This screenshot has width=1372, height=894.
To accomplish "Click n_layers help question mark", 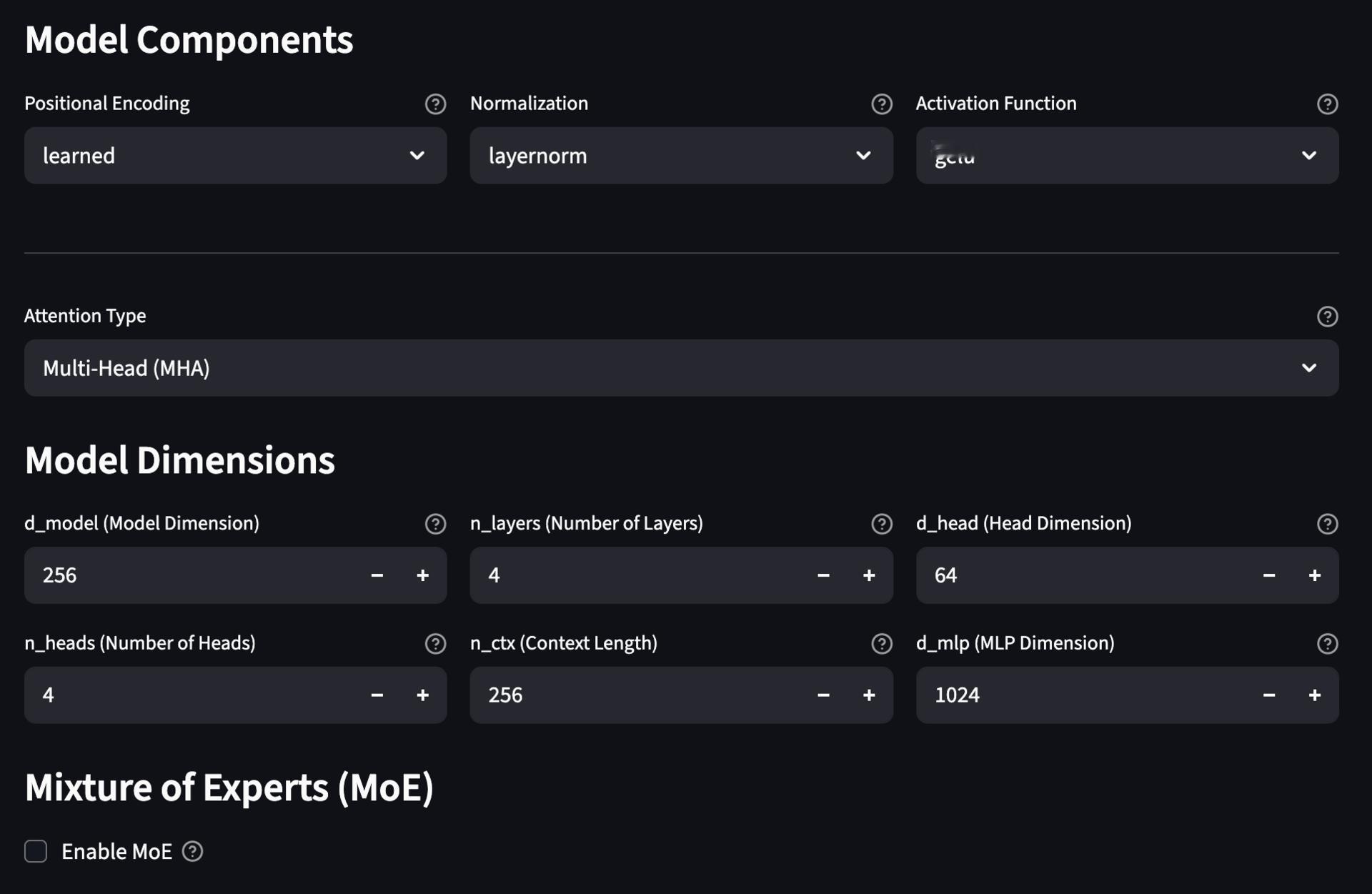I will (881, 524).
